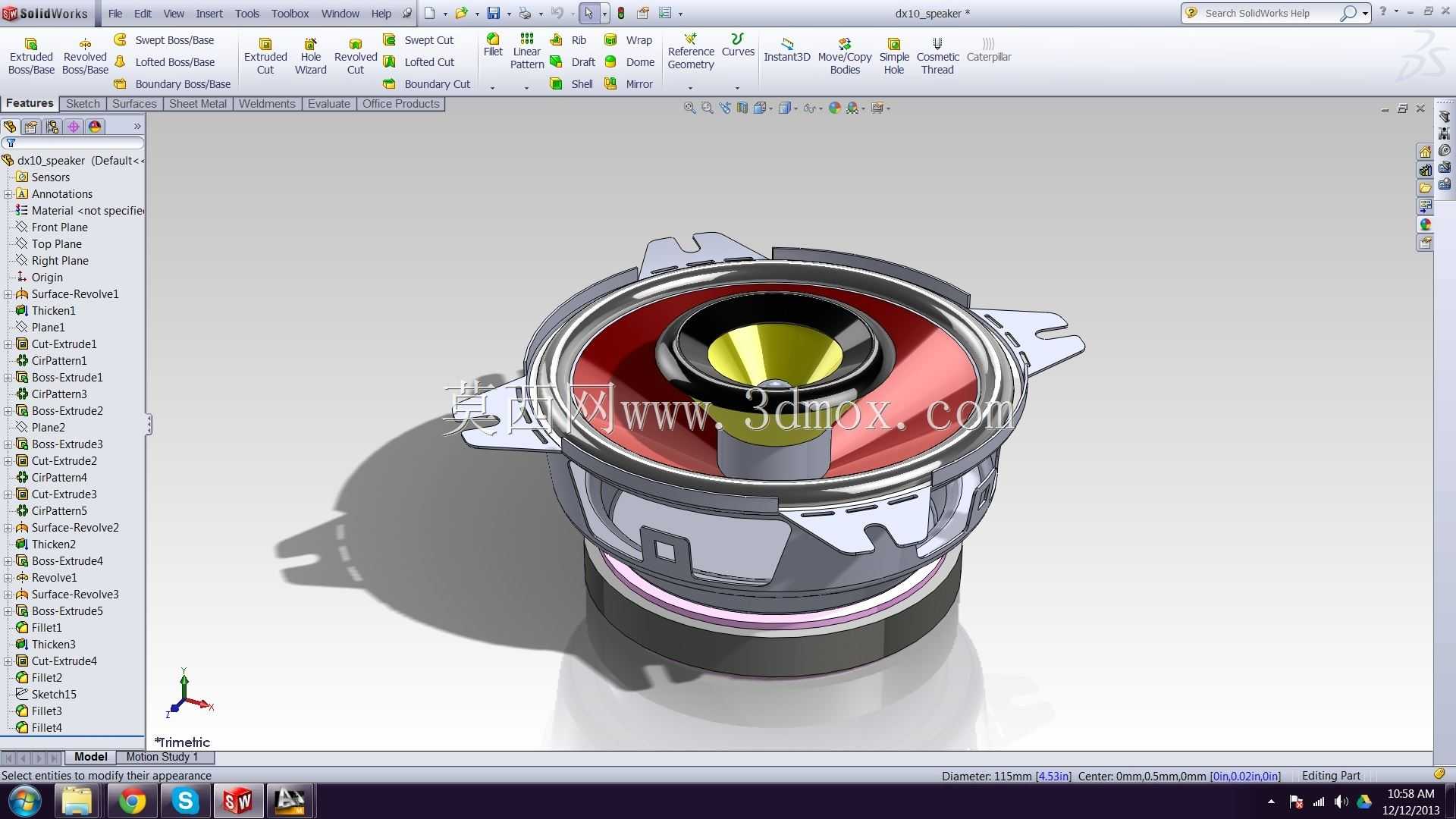Open the Save dropdown arrow
This screenshot has height=819, width=1456.
(x=508, y=14)
